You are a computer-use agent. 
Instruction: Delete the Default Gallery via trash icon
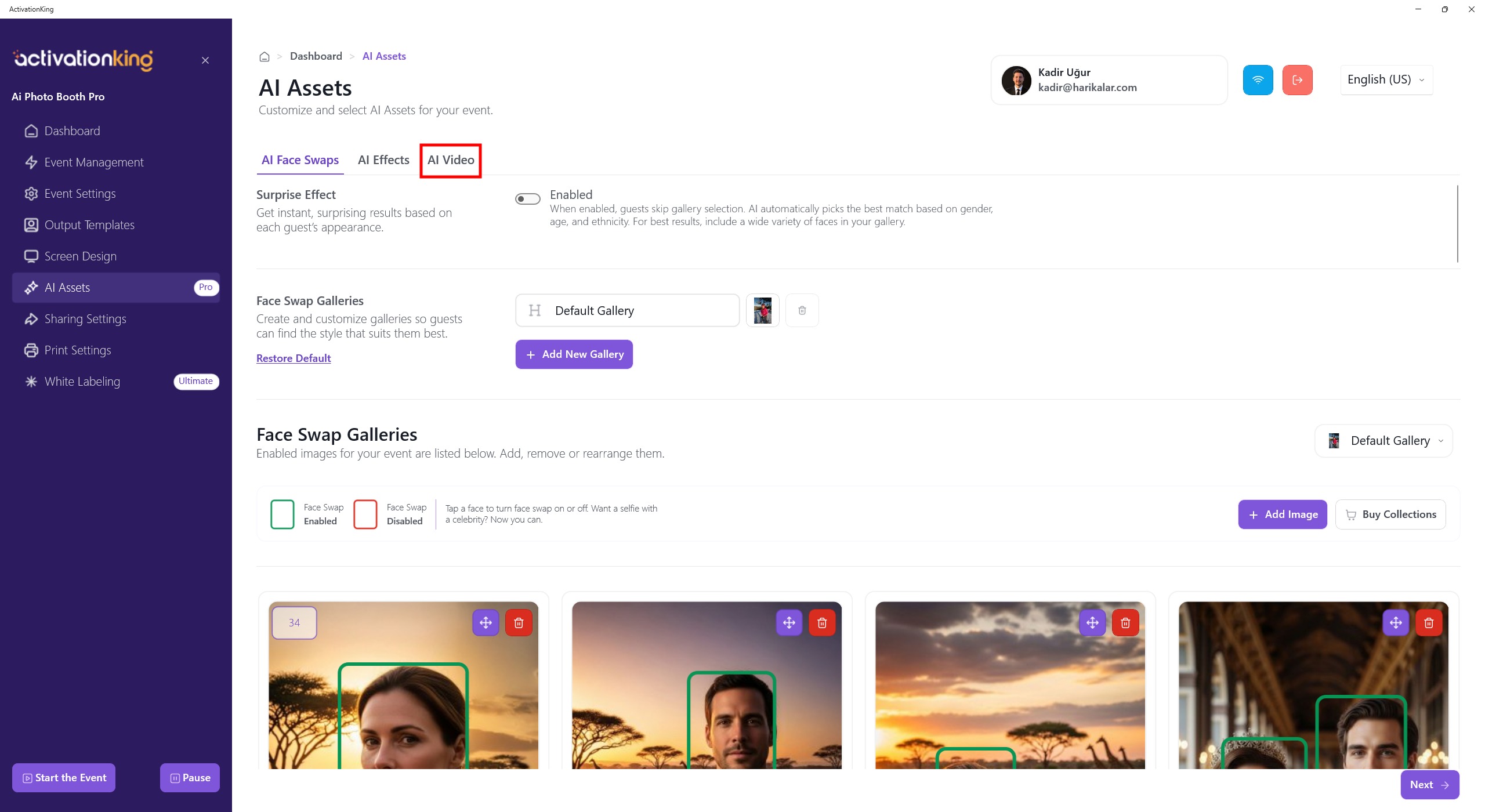[x=802, y=310]
